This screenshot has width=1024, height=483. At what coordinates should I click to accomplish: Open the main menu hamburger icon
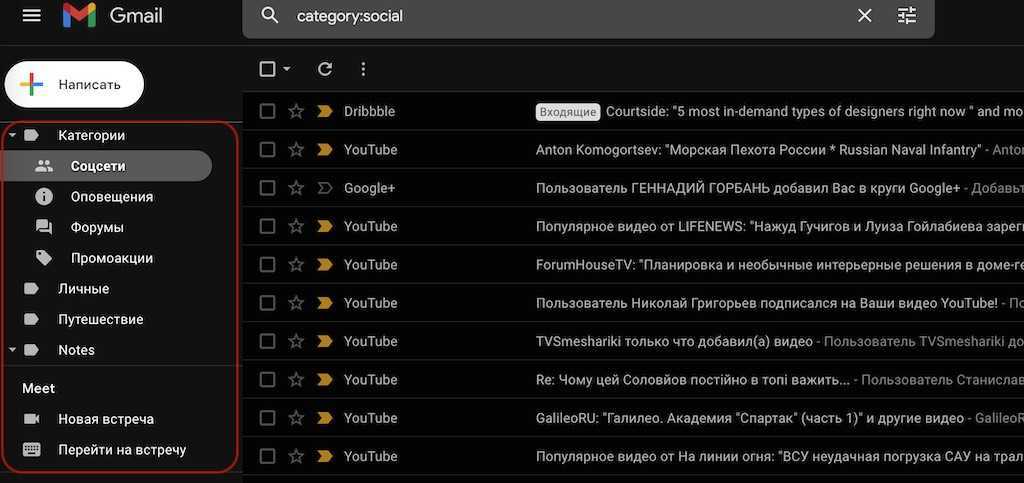[31, 15]
